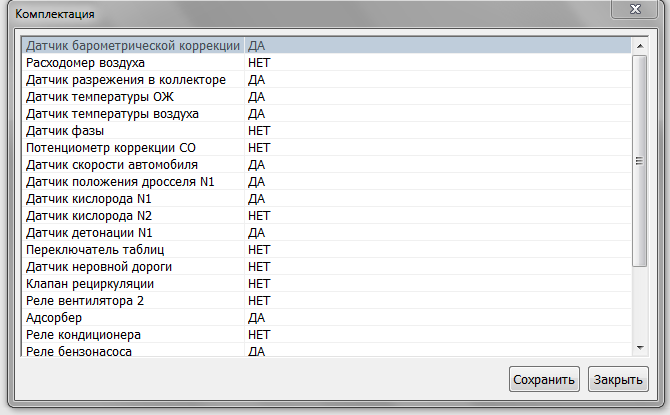Toggle the Датчик разрежения в коллекторе value
670x415 pixels.
point(256,79)
